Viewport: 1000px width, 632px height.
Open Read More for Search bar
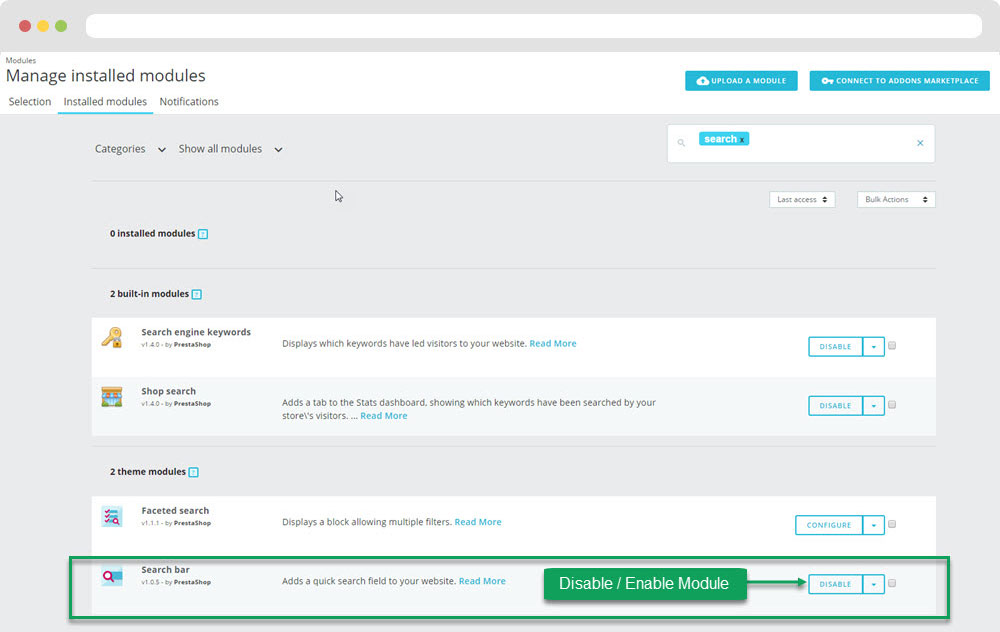pos(482,581)
